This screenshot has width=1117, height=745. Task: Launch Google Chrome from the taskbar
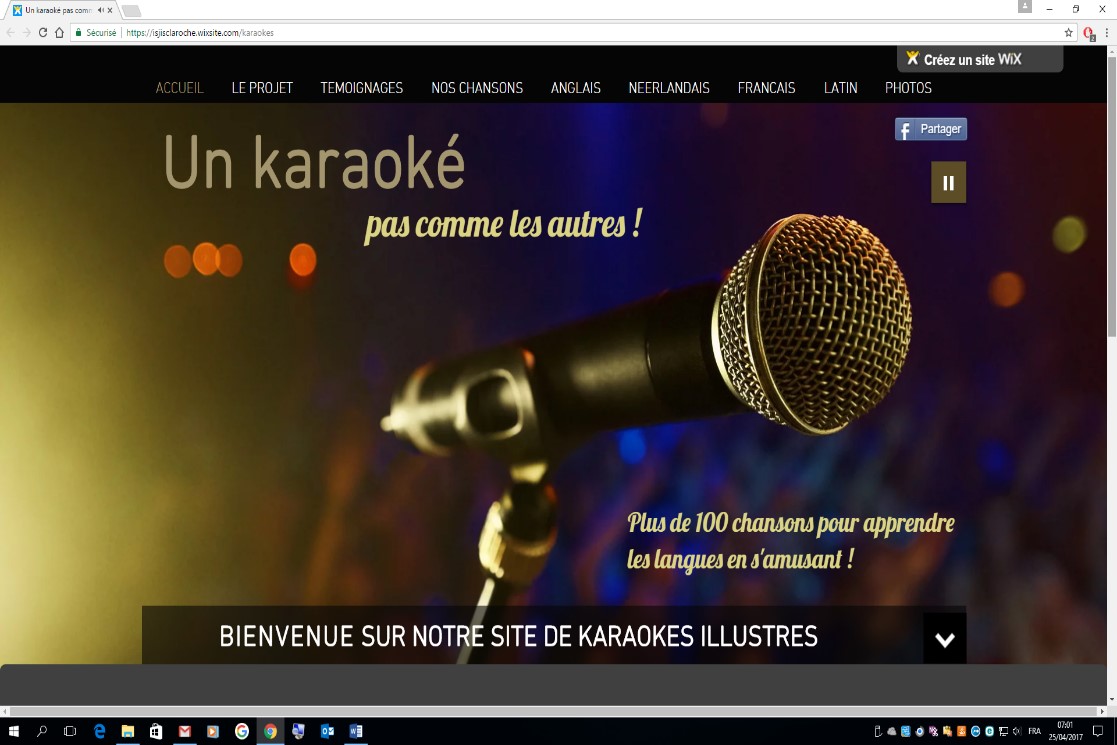[270, 732]
